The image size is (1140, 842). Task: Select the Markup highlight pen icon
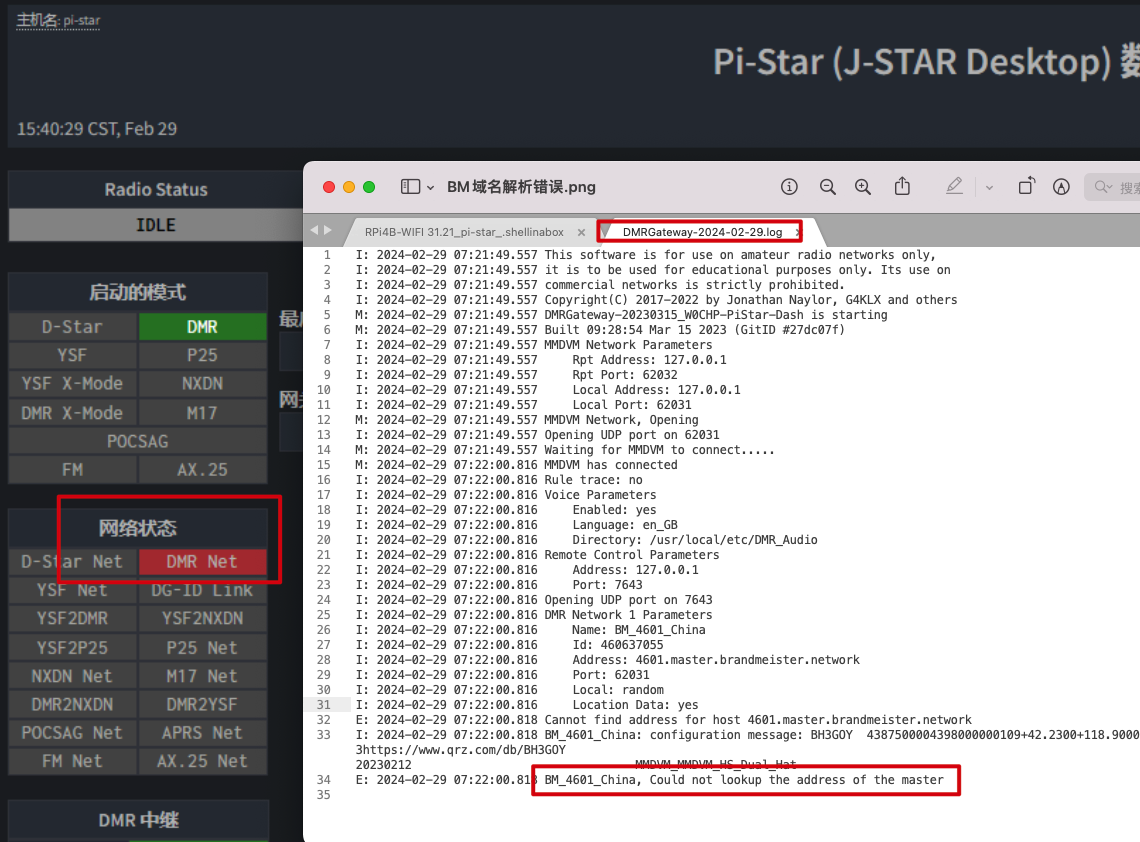(x=954, y=187)
